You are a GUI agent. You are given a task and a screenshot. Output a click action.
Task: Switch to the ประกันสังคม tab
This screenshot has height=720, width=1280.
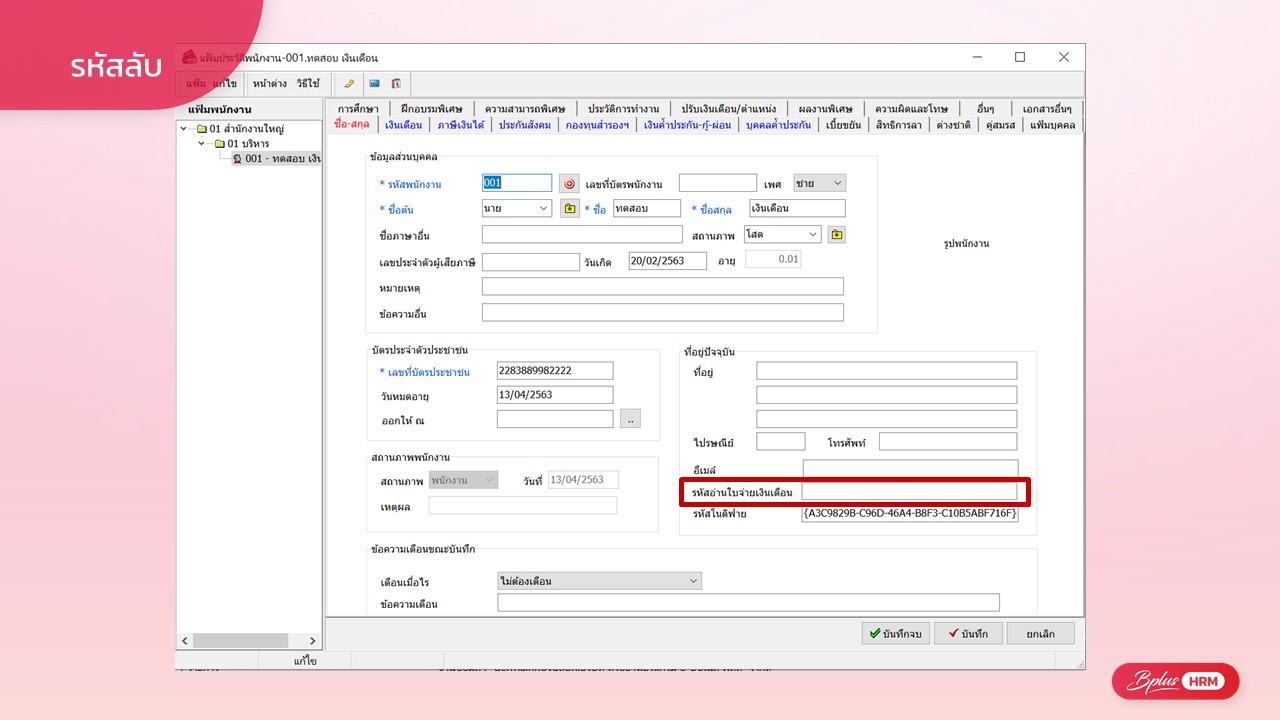point(525,125)
